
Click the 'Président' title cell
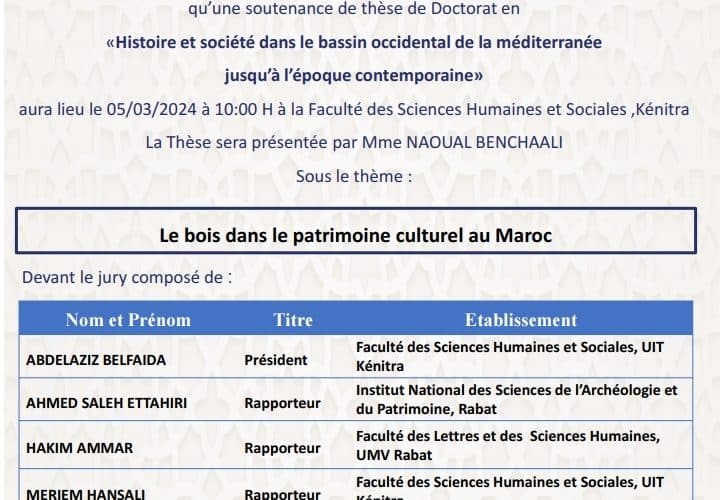277,360
